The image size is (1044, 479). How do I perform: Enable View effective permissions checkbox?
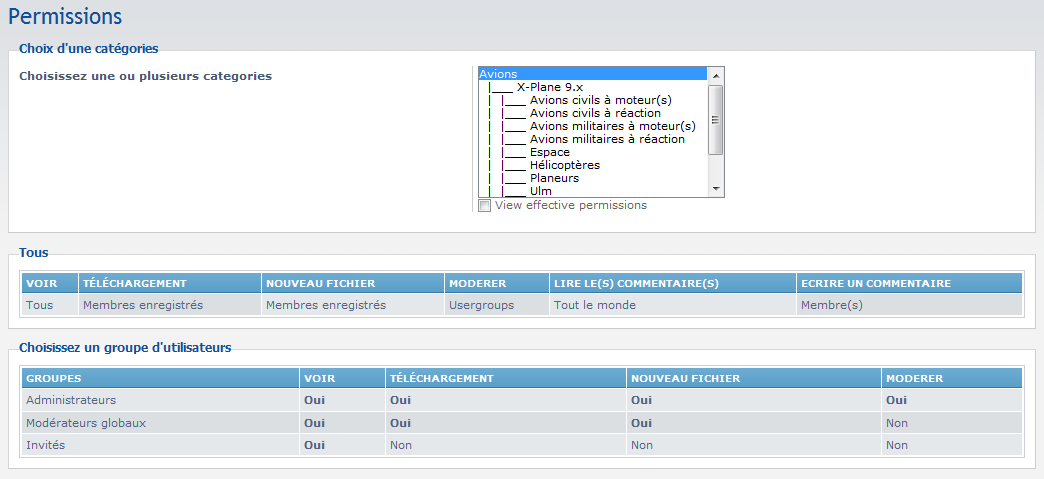[485, 206]
